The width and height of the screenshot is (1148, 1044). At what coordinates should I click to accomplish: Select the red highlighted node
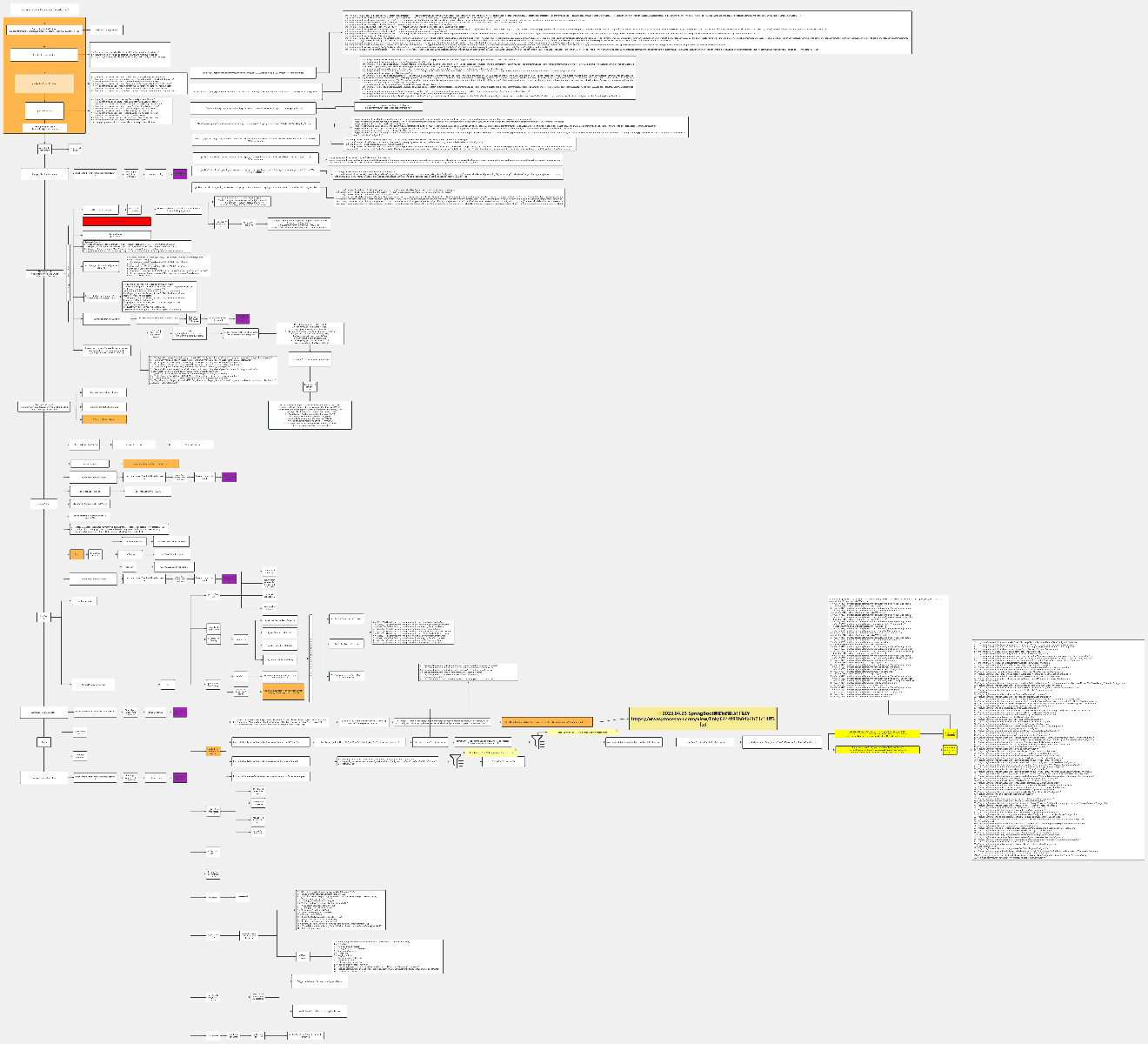point(117,222)
